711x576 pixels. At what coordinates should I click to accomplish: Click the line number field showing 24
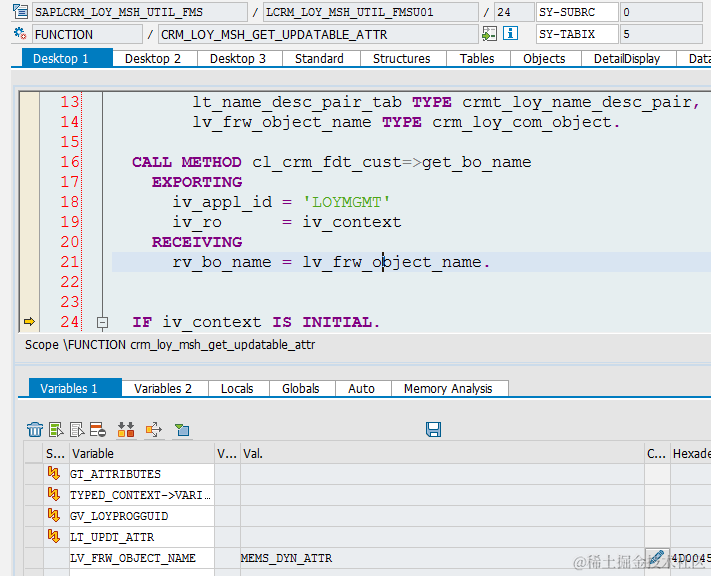(x=514, y=12)
